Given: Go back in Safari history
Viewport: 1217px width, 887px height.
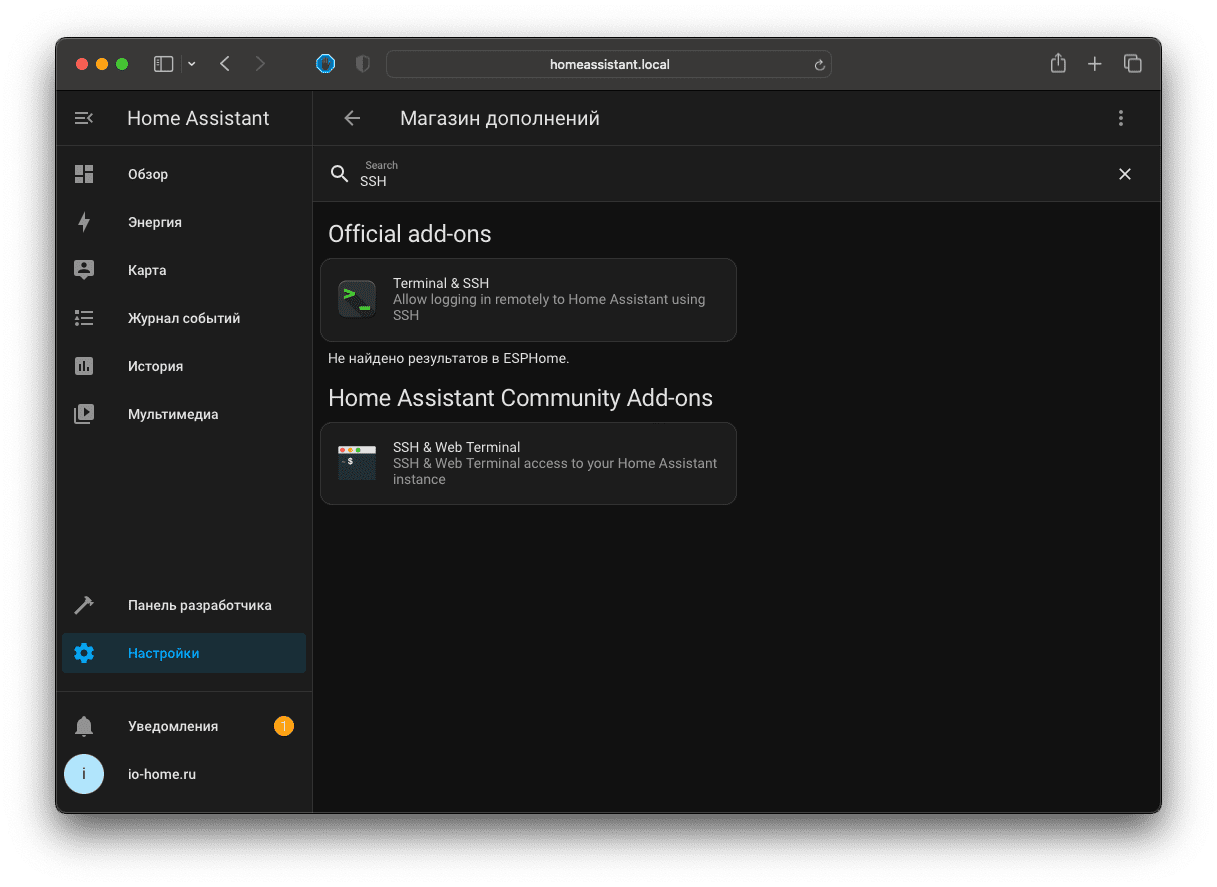Looking at the screenshot, I should coord(225,64).
